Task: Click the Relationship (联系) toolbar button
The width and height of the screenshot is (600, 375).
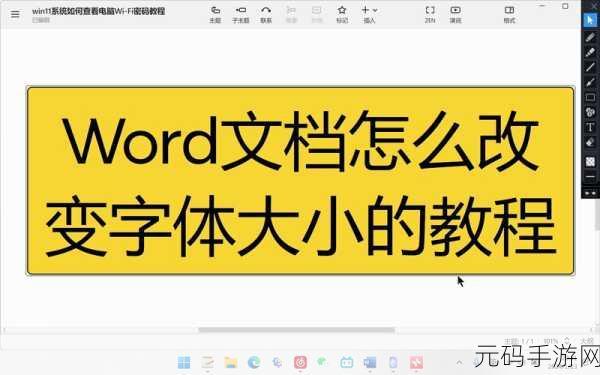Action: coord(266,14)
